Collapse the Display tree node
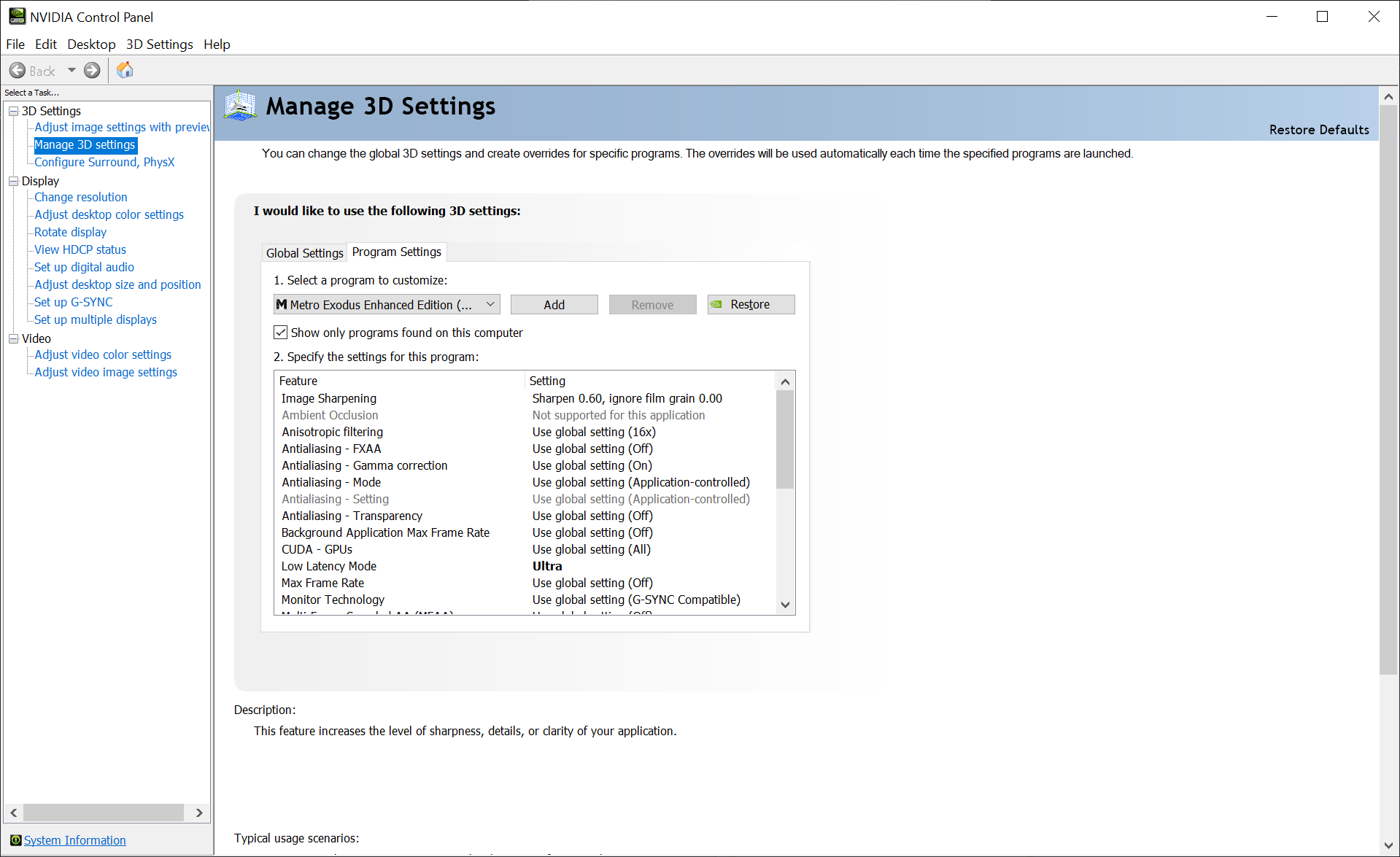The width and height of the screenshot is (1400, 857). pyautogui.click(x=13, y=181)
